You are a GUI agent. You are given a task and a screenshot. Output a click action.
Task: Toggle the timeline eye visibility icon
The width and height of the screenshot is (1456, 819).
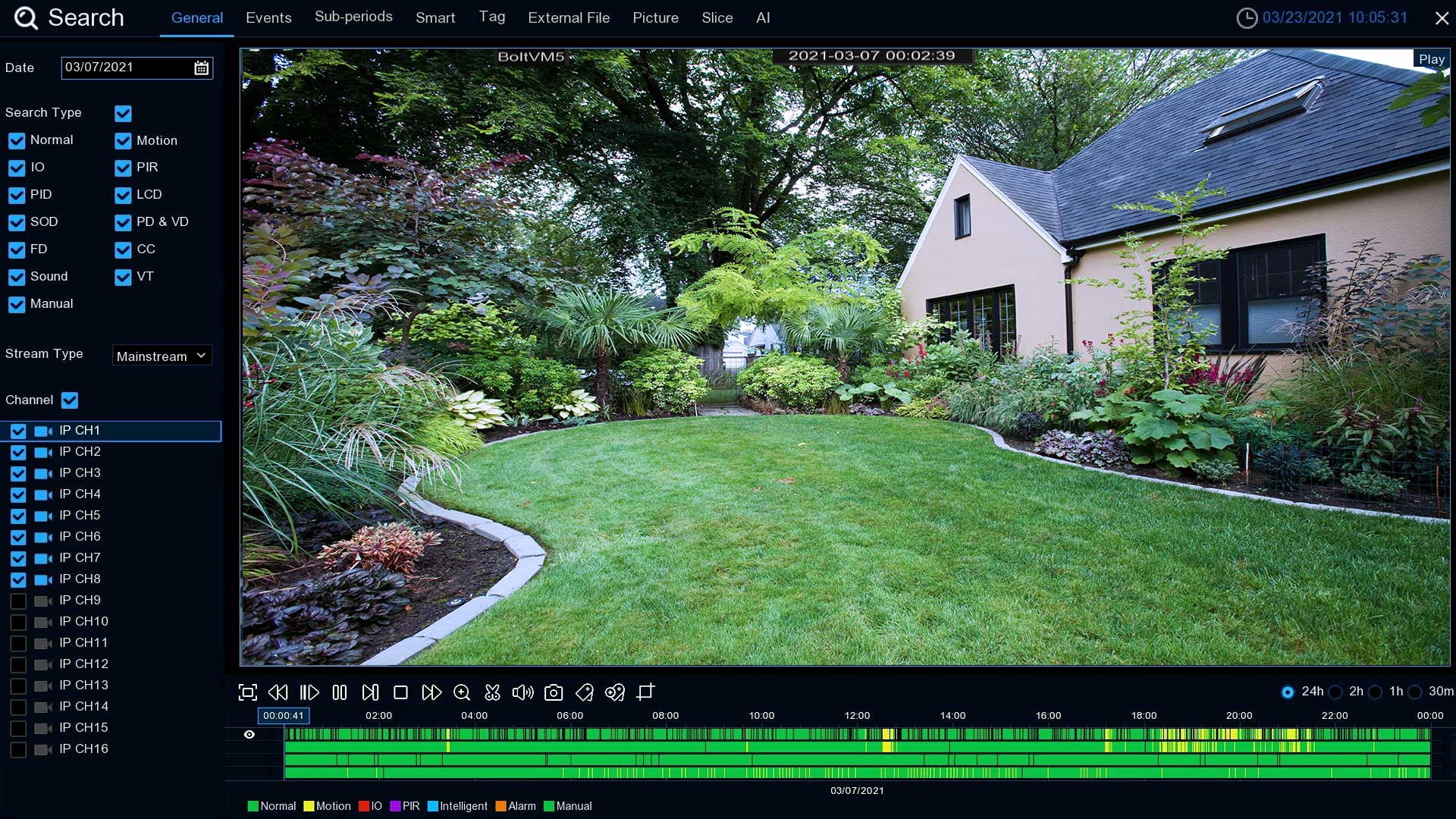[x=249, y=734]
